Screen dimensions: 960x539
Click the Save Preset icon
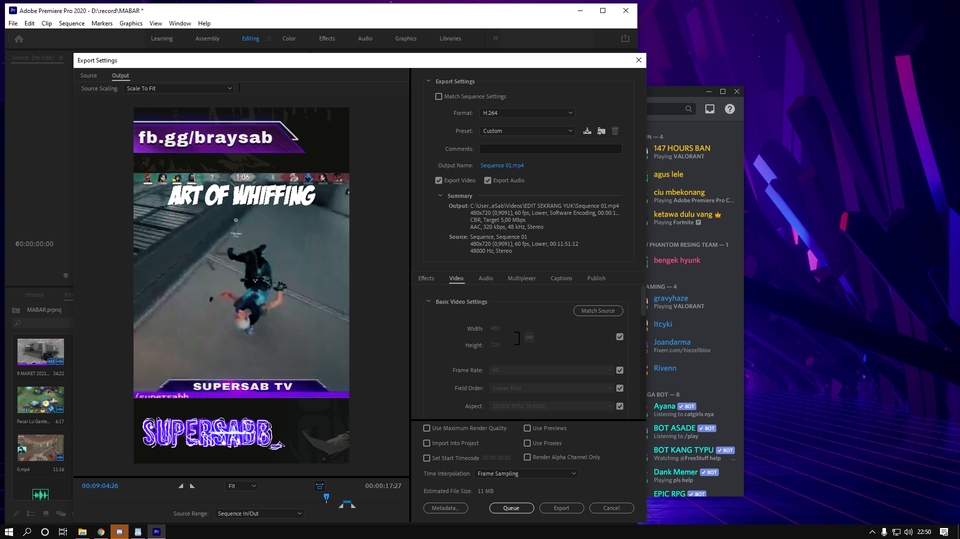(588, 131)
